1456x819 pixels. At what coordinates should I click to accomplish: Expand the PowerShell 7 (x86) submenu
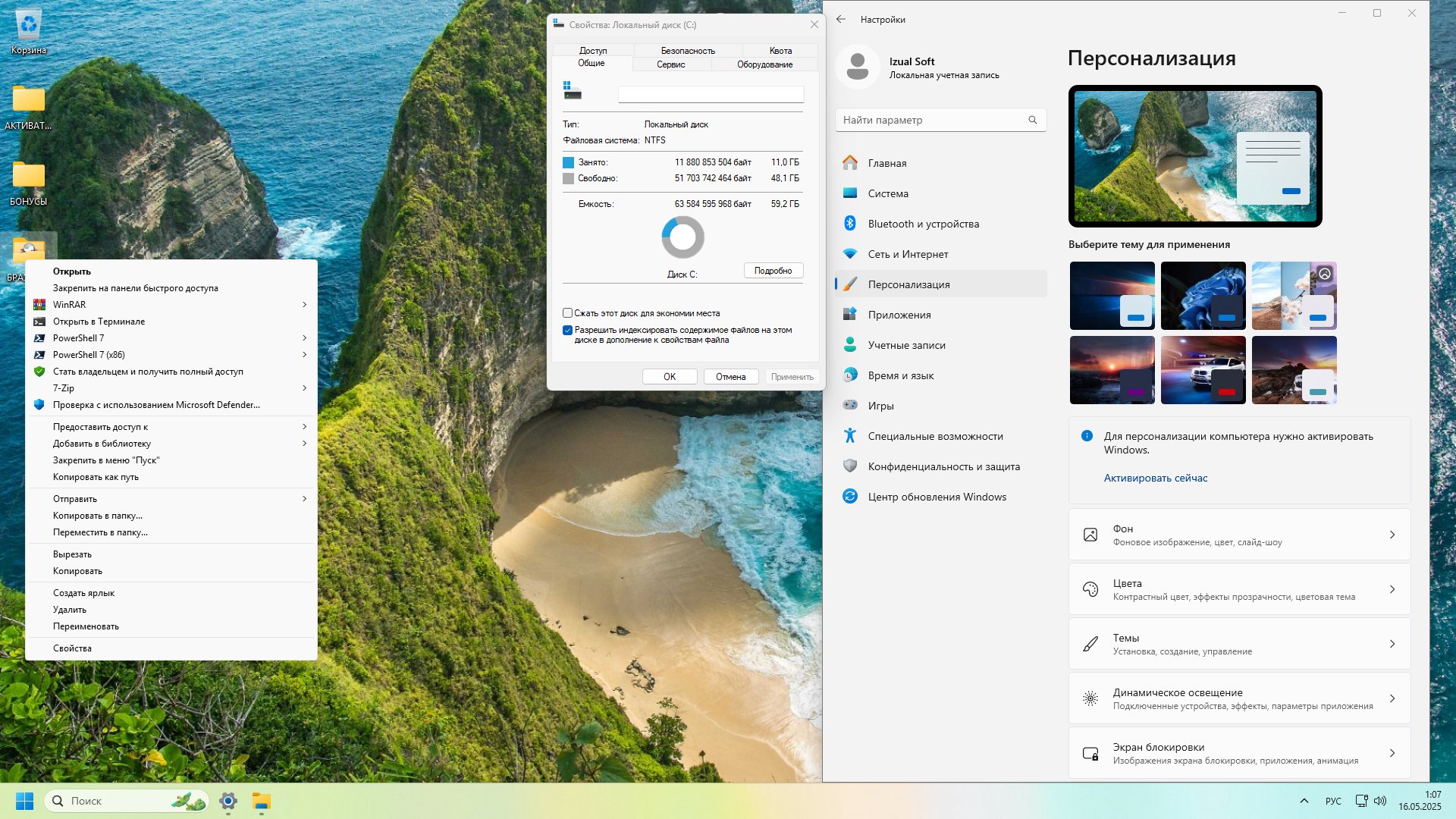coord(305,355)
